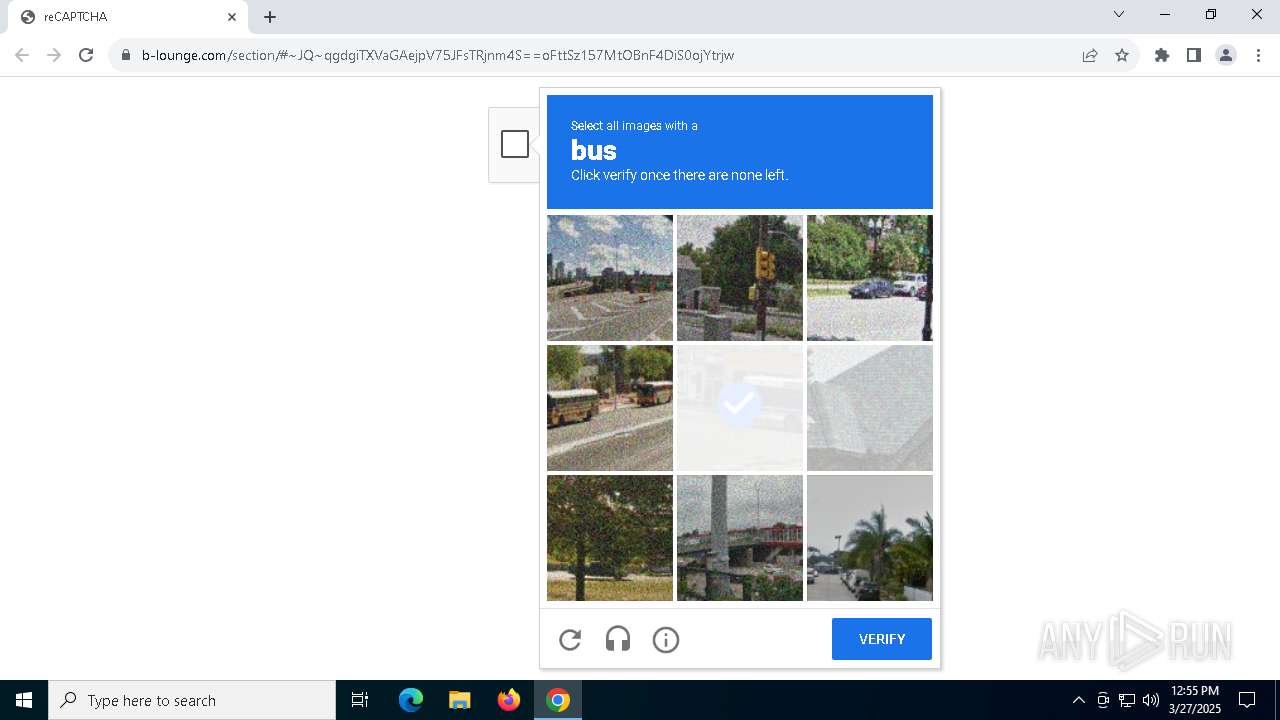Image resolution: width=1280 pixels, height=720 pixels.
Task: Open the volume speaker tray icon
Action: tap(1151, 700)
